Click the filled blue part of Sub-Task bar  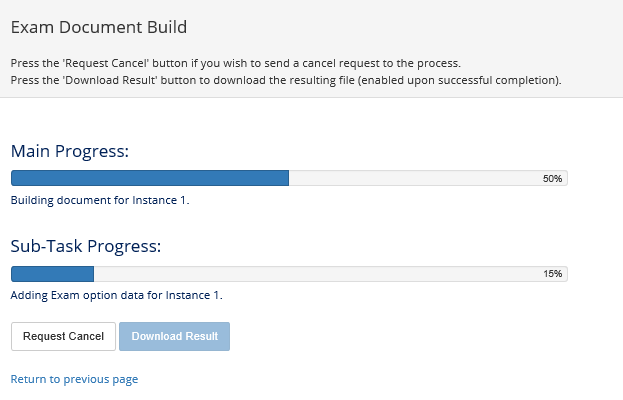pos(52,273)
